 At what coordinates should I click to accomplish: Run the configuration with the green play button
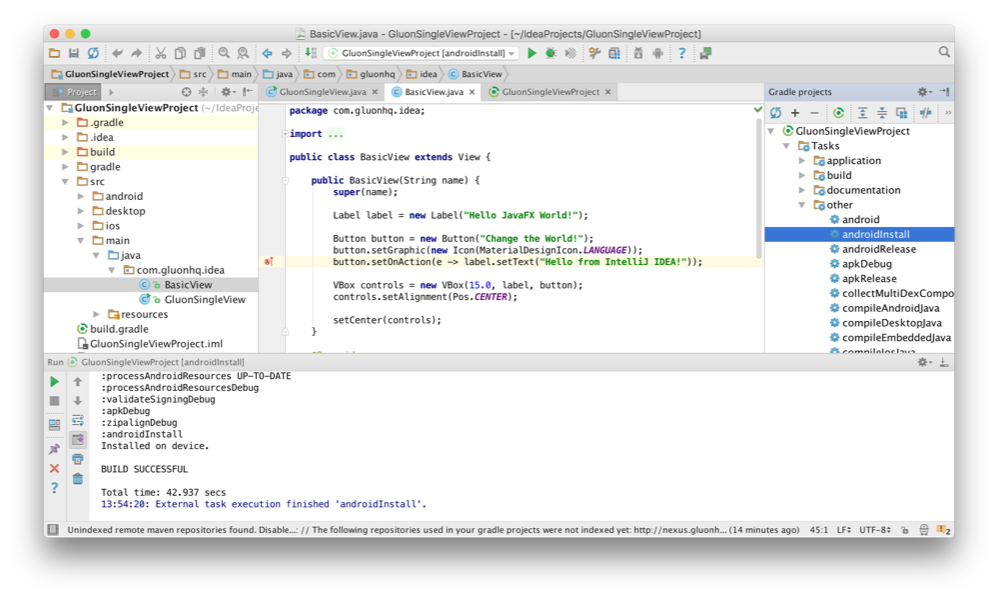[532, 53]
